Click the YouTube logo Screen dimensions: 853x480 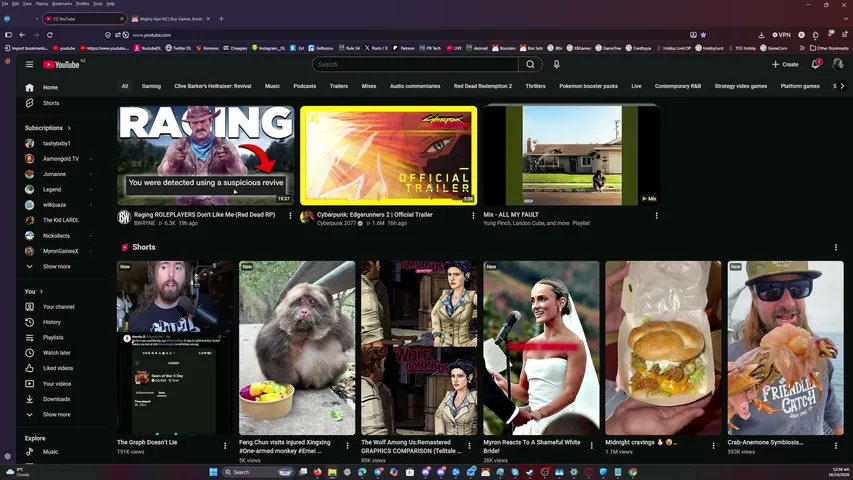61,64
